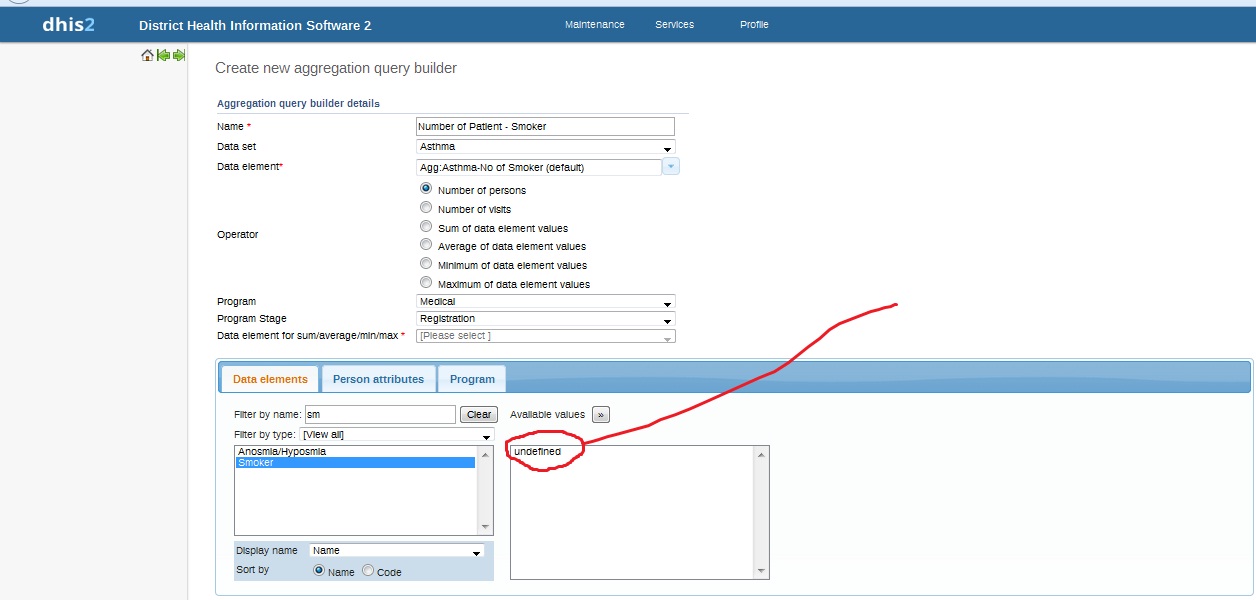
Task: Choose Sum of data element values
Action: pyautogui.click(x=426, y=227)
